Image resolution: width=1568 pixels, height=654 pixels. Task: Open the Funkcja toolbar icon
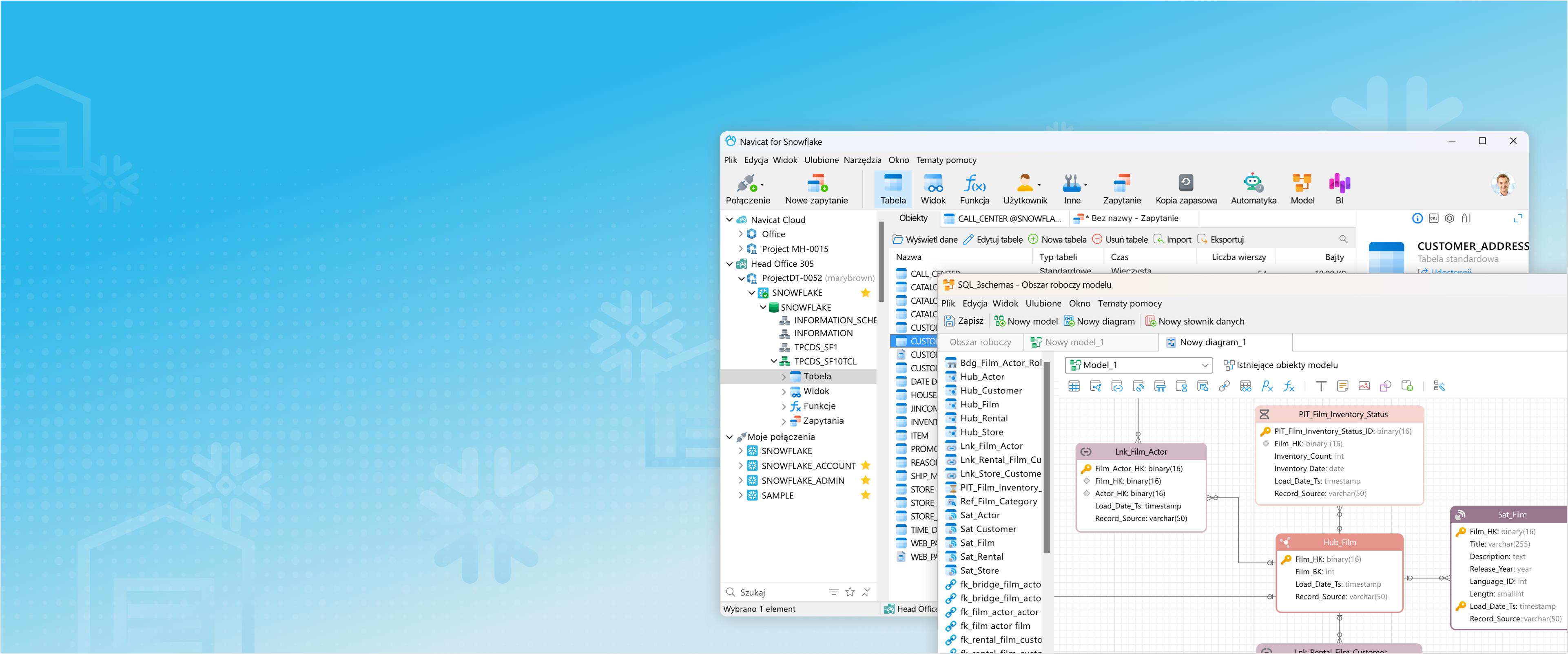coord(974,189)
